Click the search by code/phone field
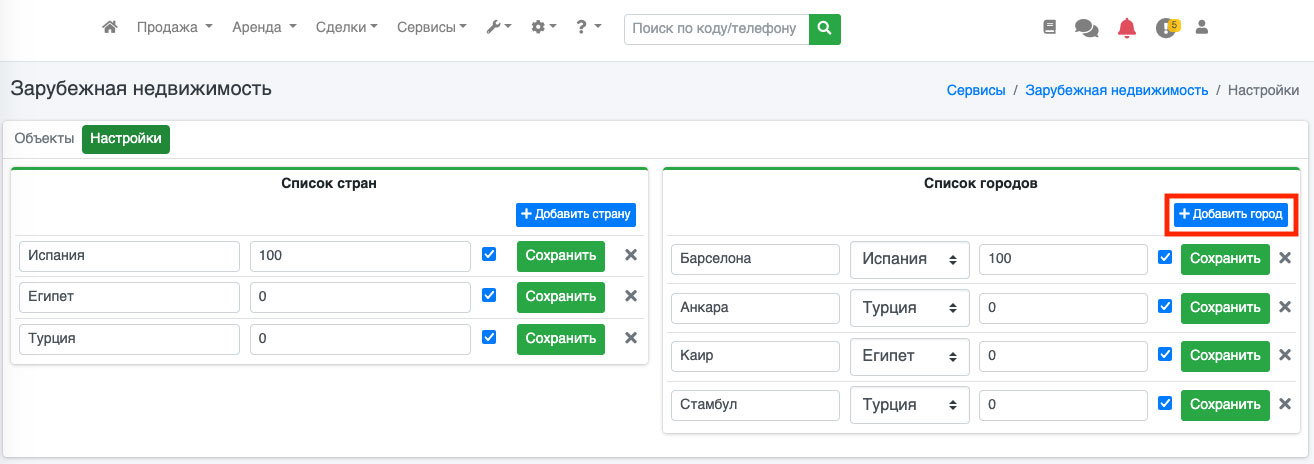This screenshot has height=464, width=1314. (x=716, y=29)
